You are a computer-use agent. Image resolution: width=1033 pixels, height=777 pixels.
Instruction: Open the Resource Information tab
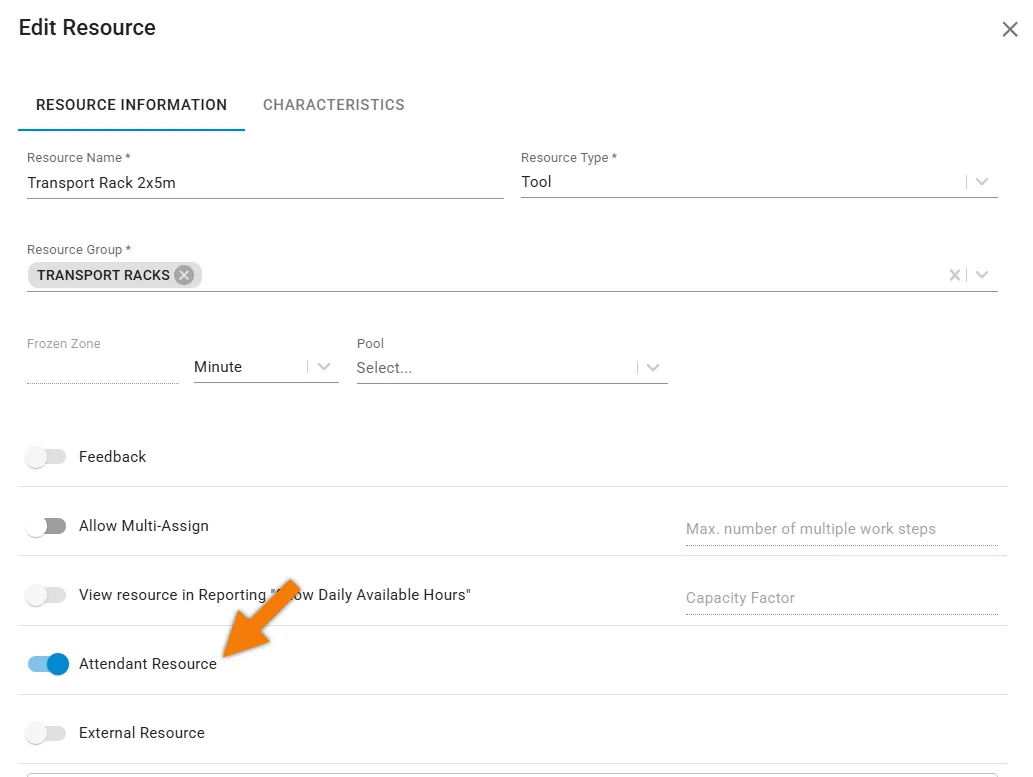[x=131, y=105]
